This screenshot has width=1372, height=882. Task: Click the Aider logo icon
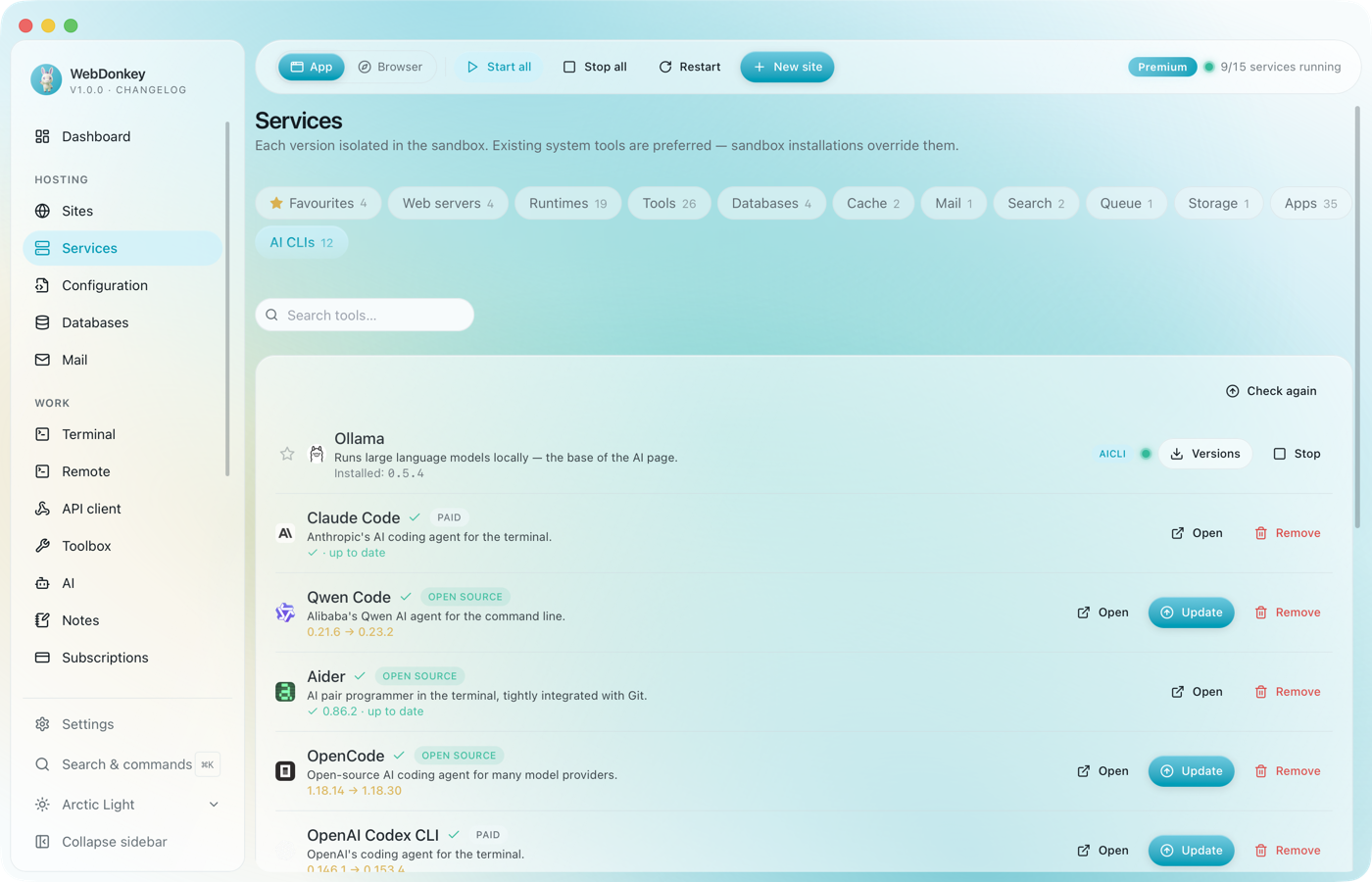pos(285,692)
